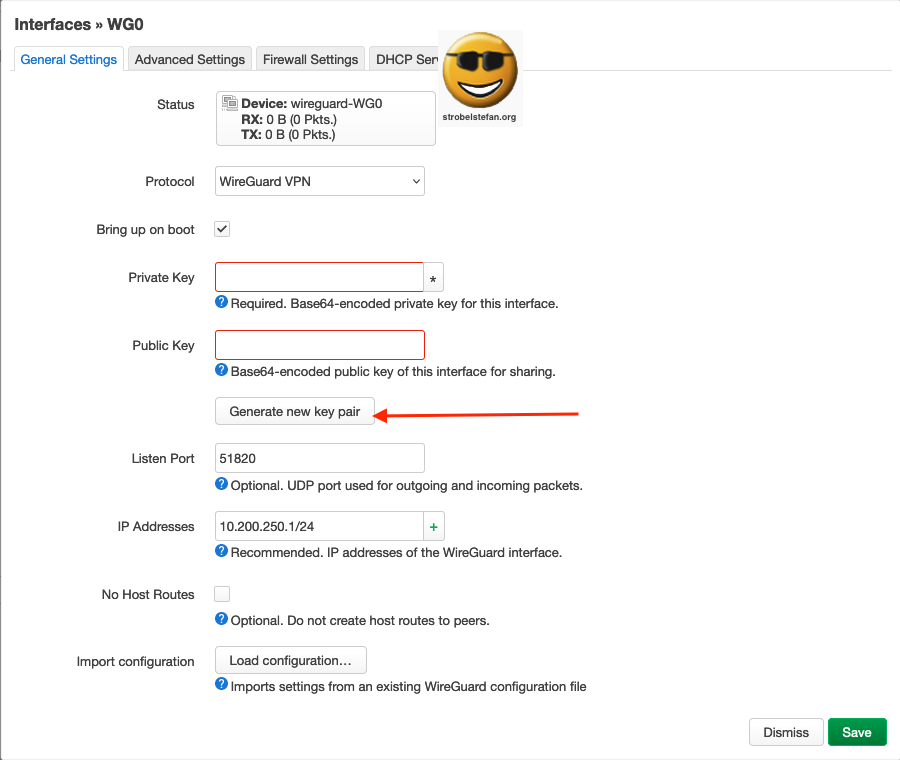
Task: Click the green plus icon to add IP address
Action: [x=432, y=525]
